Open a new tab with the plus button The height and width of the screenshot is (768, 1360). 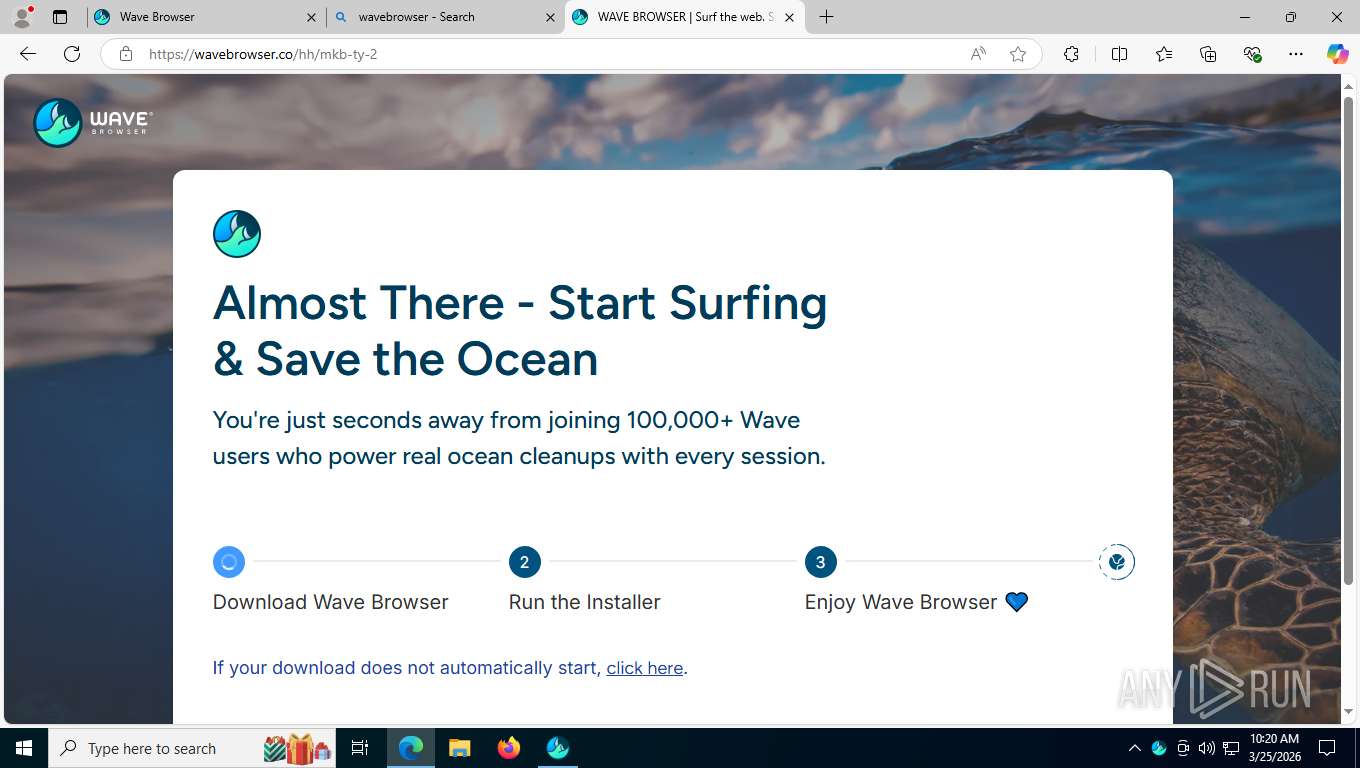pyautogui.click(x=826, y=17)
